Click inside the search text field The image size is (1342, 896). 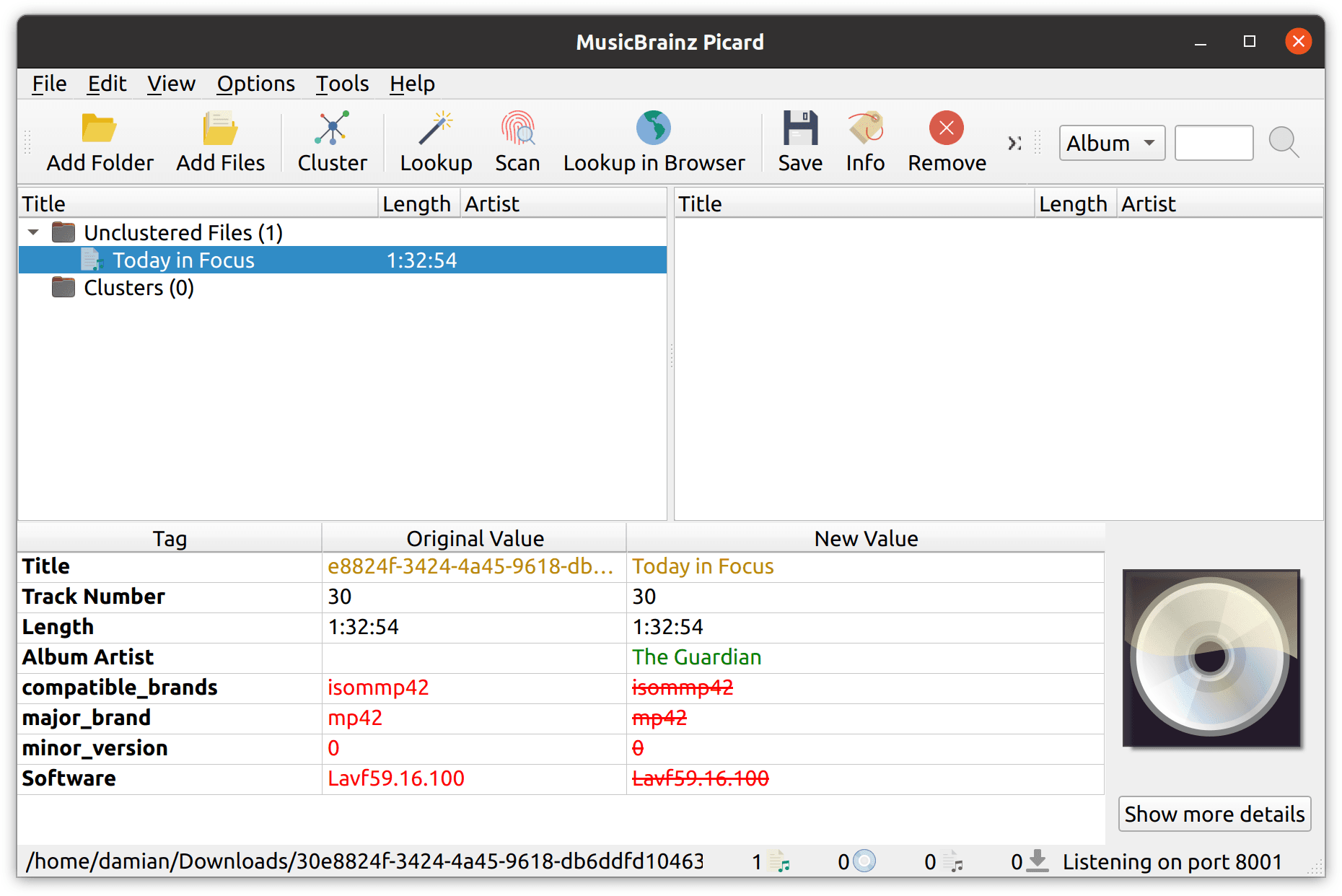pos(1214,143)
